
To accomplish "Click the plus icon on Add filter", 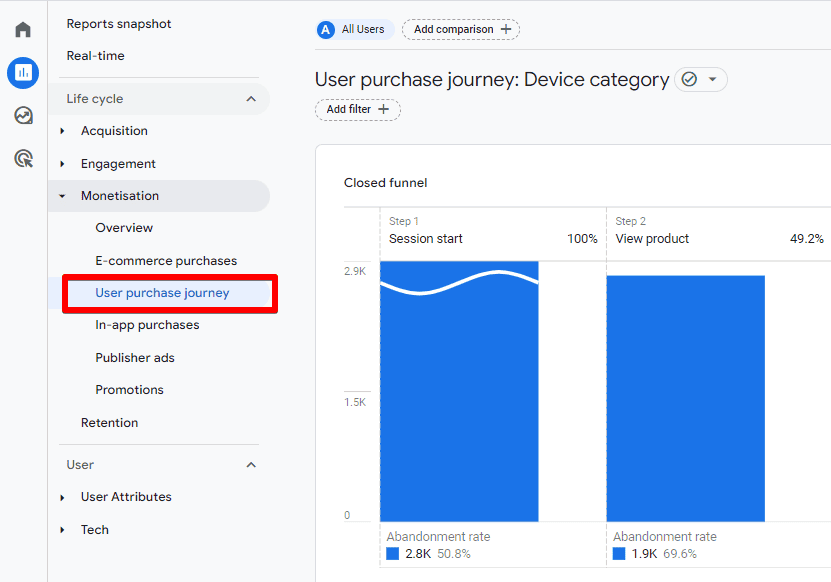I will pos(385,110).
